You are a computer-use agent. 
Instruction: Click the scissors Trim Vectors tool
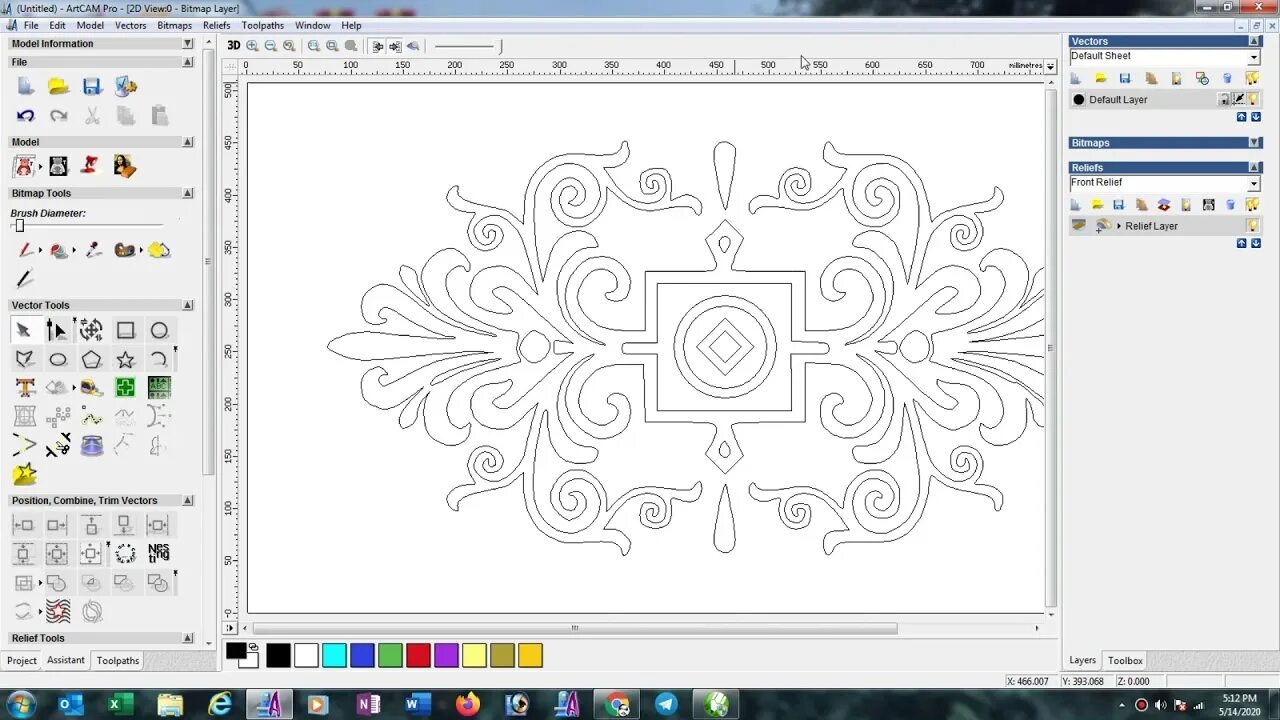pyautogui.click(x=58, y=445)
